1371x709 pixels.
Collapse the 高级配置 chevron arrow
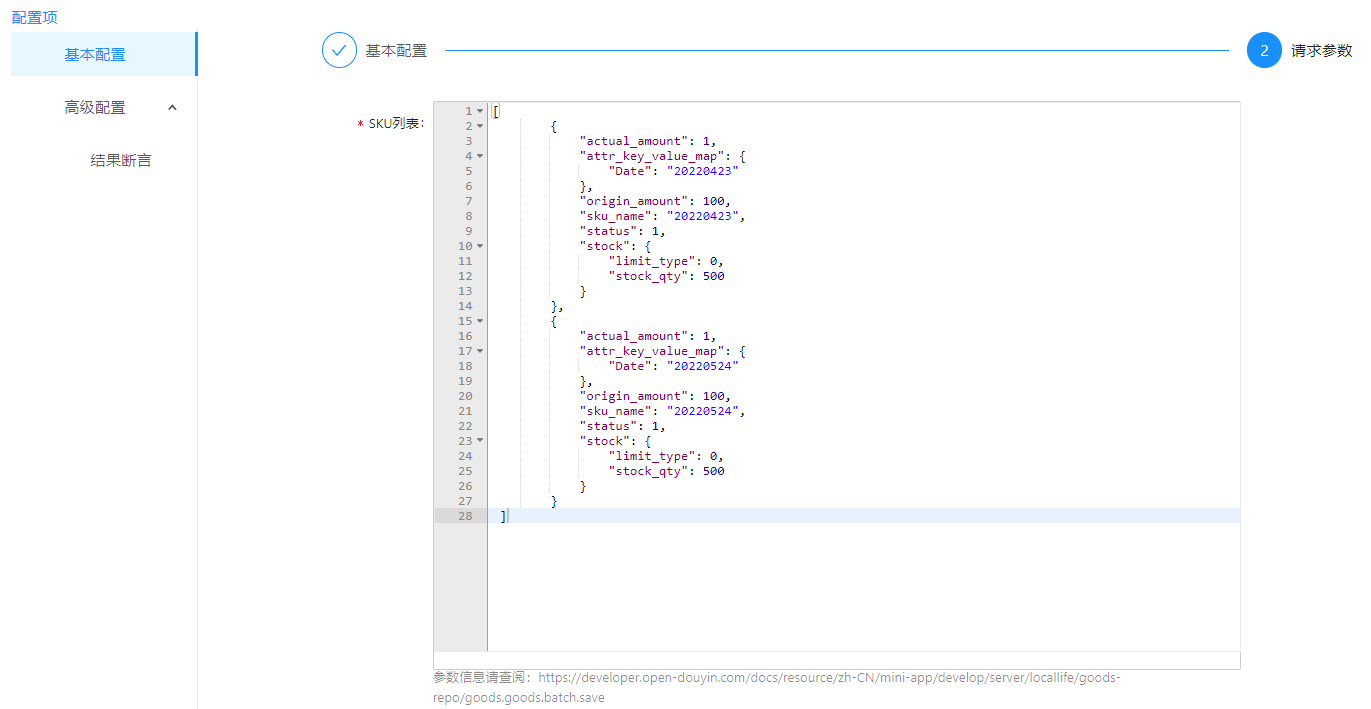[x=172, y=107]
